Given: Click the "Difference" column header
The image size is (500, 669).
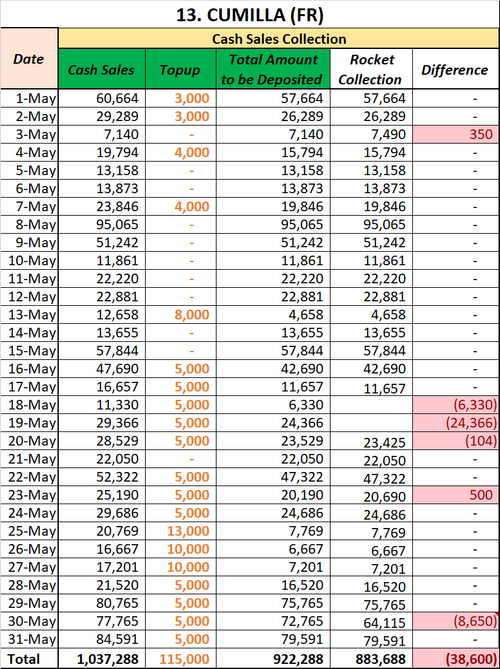Looking at the screenshot, I should click(455, 70).
